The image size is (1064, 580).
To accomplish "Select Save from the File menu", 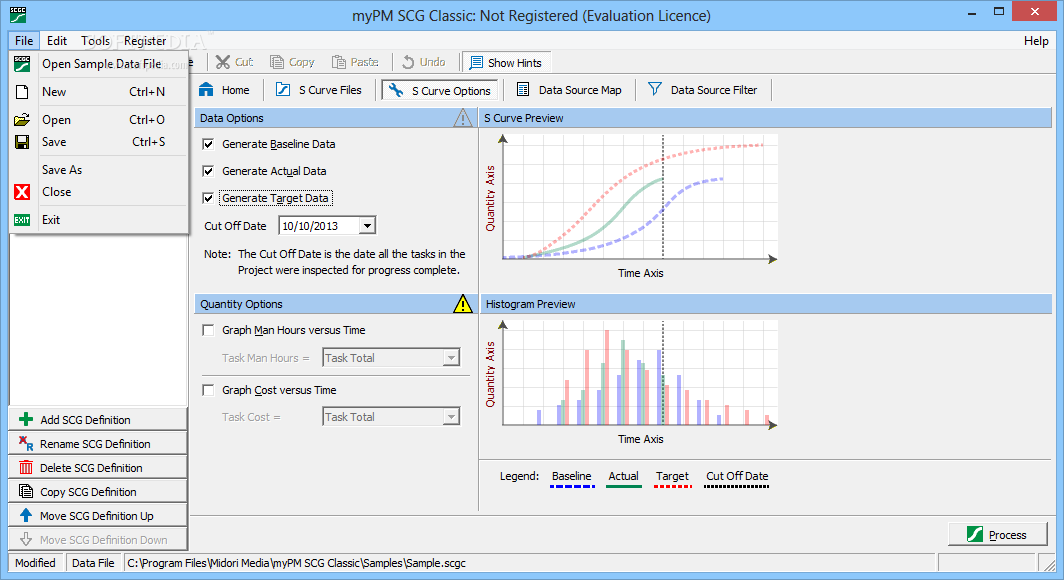I will click(99, 142).
